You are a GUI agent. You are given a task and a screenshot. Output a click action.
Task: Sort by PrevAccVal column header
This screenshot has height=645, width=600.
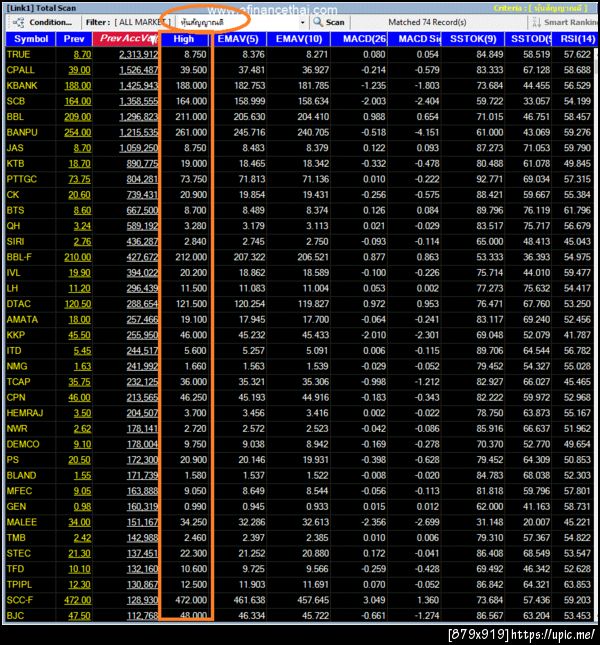(x=126, y=39)
